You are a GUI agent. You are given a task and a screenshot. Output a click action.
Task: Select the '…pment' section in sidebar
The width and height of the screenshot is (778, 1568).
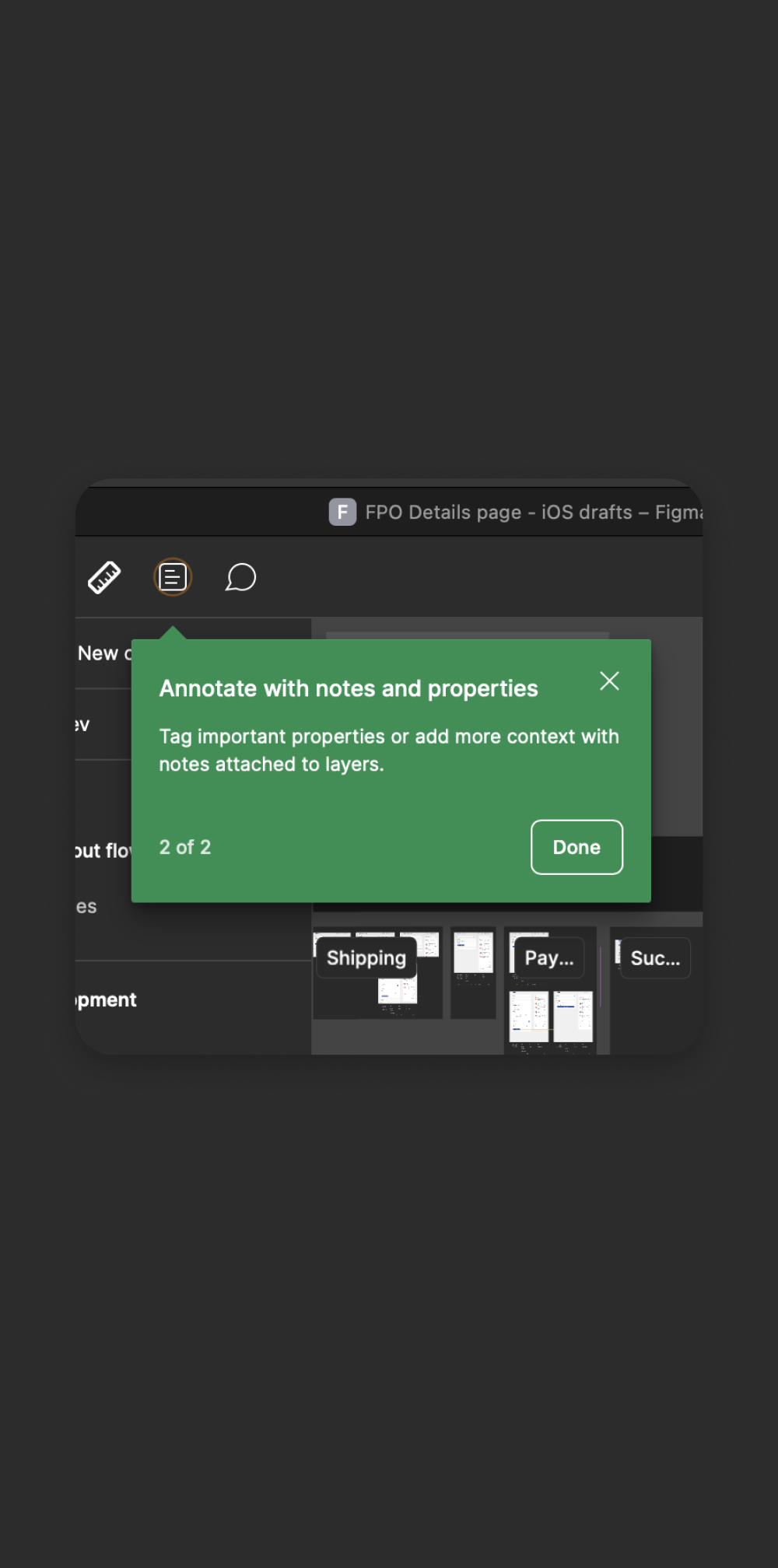coord(107,1000)
